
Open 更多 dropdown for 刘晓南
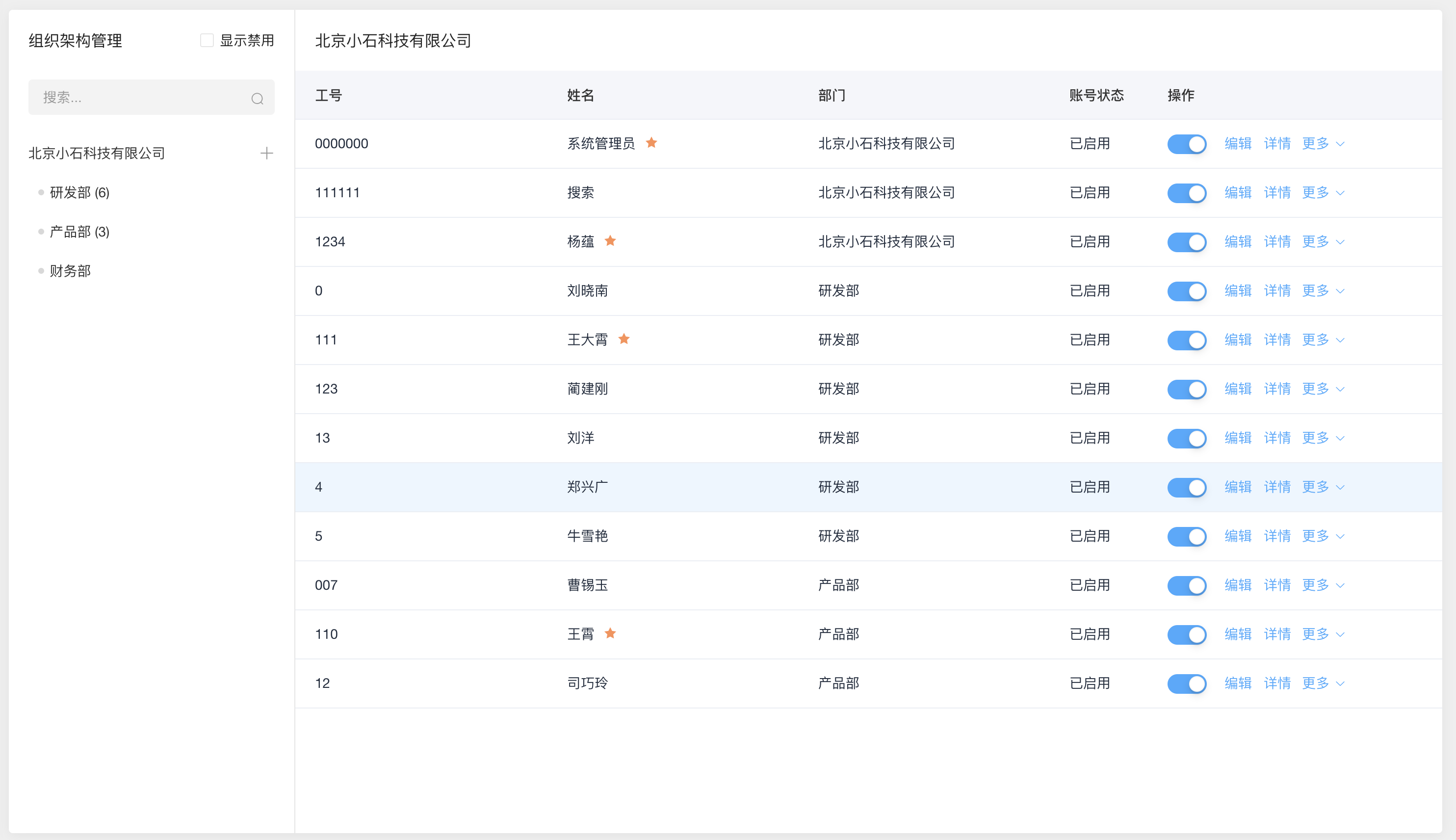[1324, 291]
